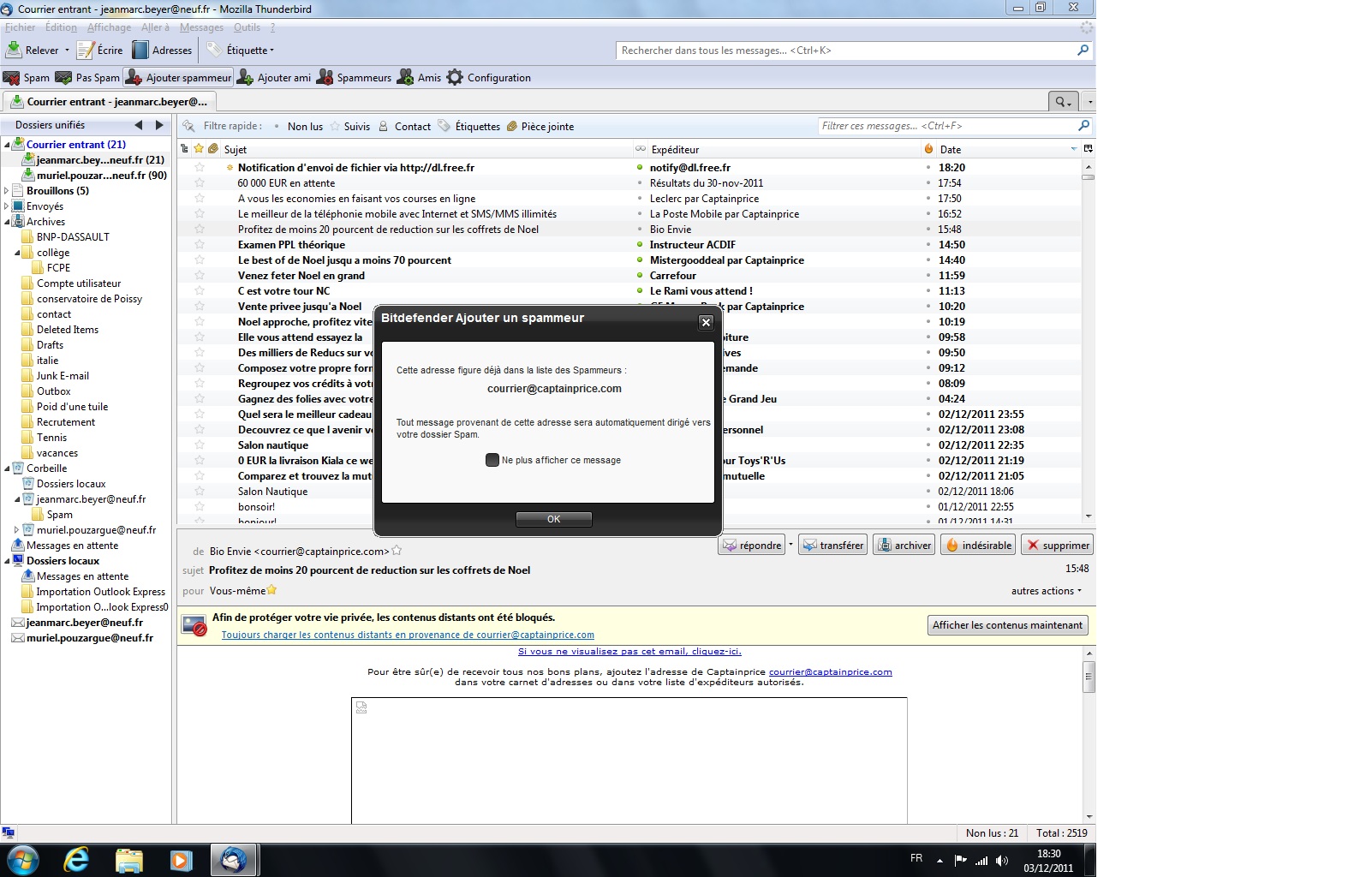Toggle the Contact quick filter
The image size is (1372, 877).
point(404,126)
